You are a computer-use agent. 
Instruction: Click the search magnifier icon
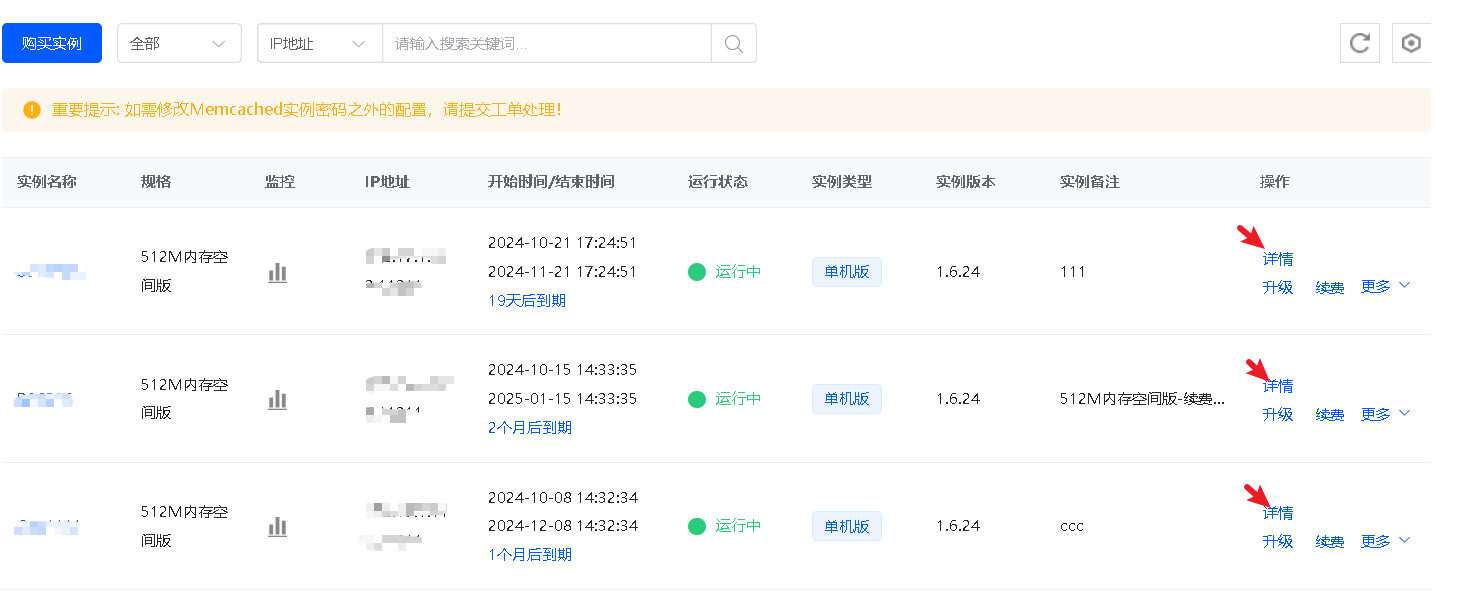[733, 44]
